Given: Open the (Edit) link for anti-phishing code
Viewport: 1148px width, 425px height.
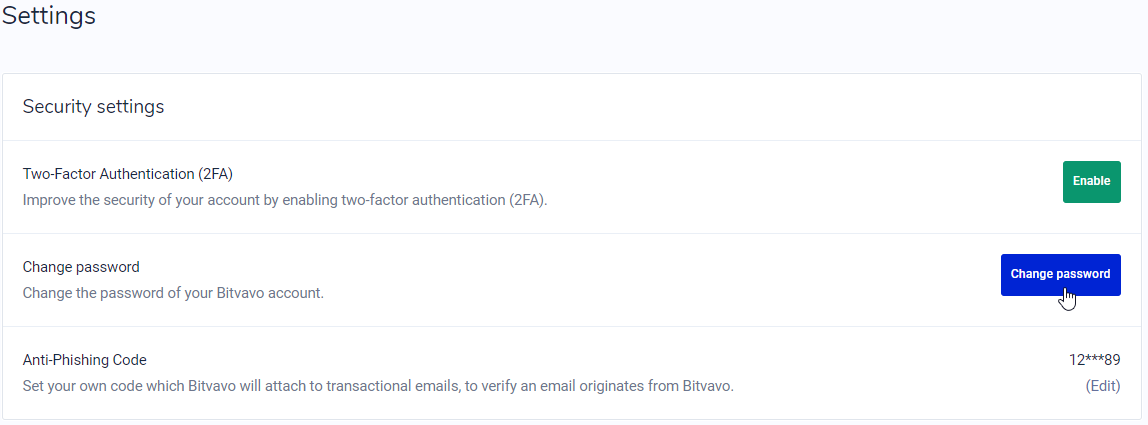Looking at the screenshot, I should 1103,385.
